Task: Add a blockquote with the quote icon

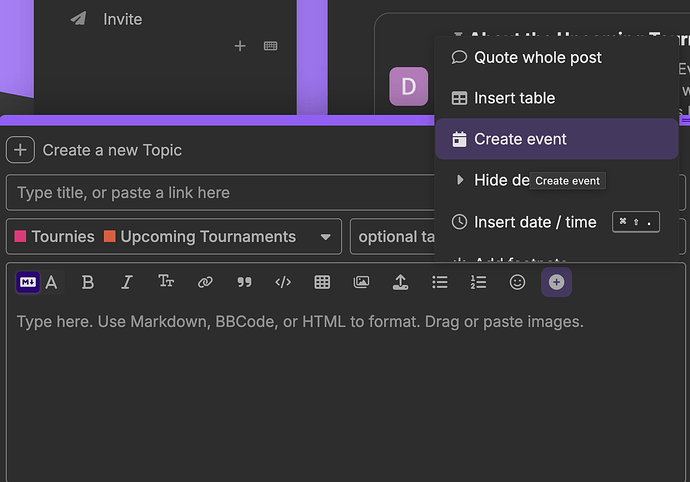Action: (x=244, y=283)
